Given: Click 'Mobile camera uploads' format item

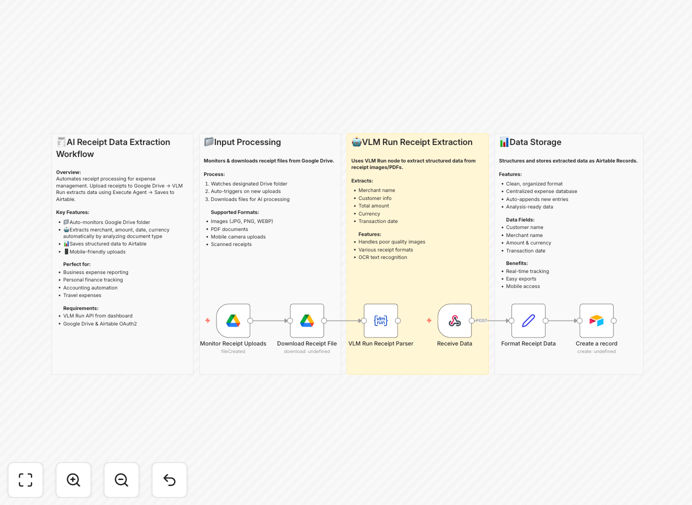Looking at the screenshot, I should point(238,237).
